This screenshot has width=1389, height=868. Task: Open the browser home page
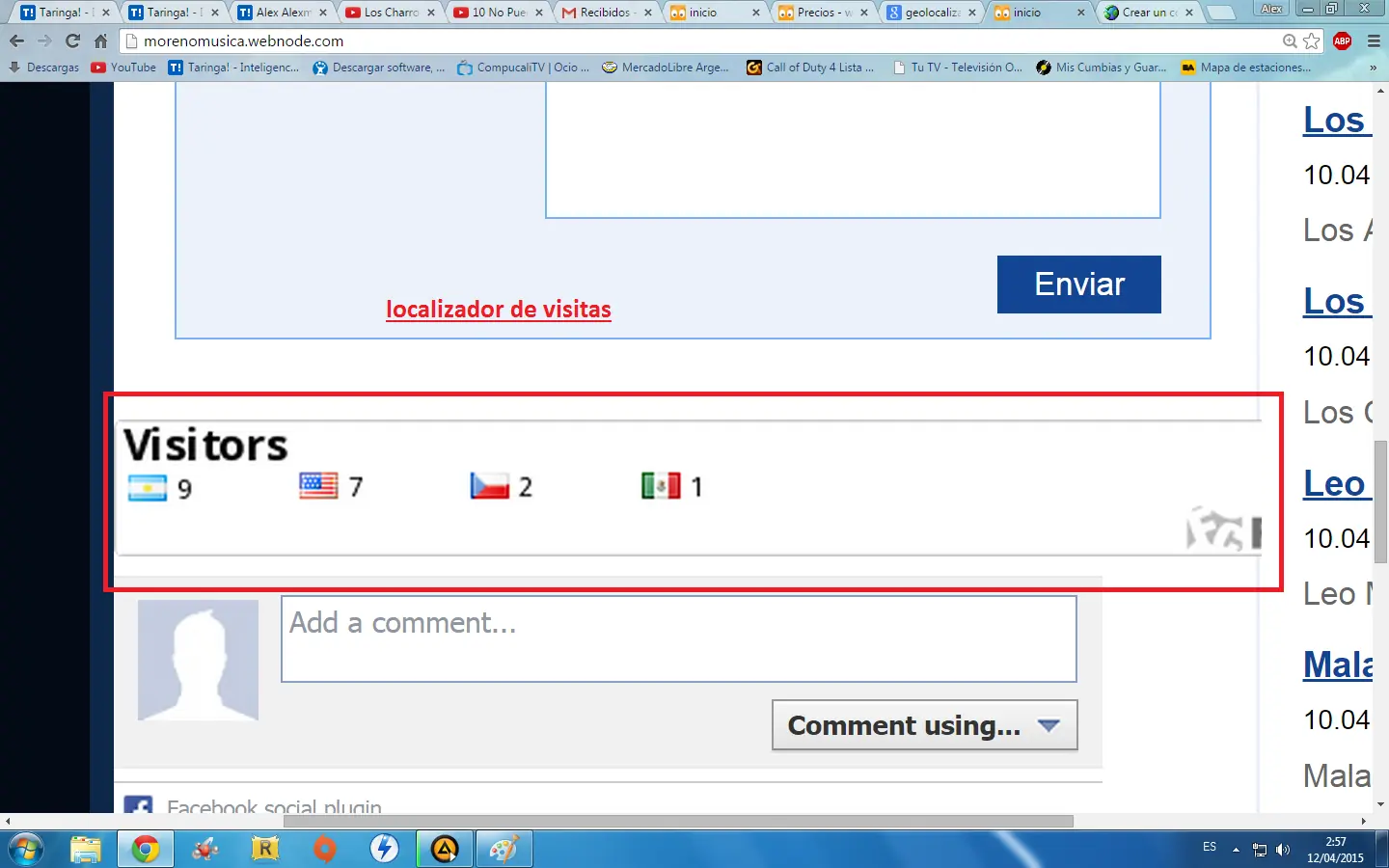point(100,41)
